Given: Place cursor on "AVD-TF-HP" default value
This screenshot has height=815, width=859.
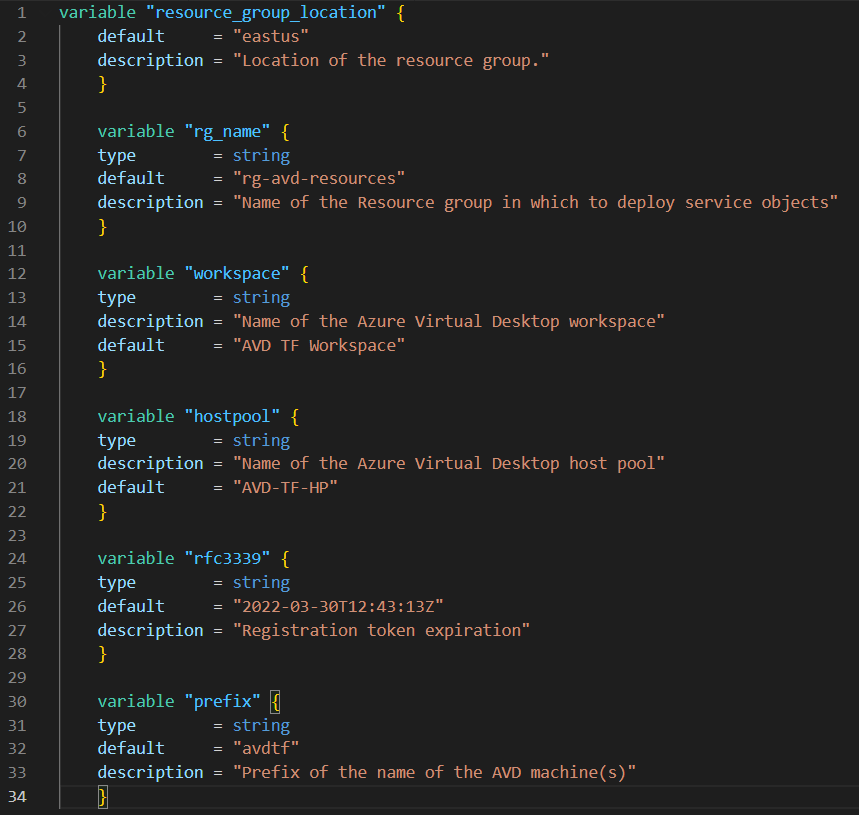Looking at the screenshot, I should pos(285,488).
